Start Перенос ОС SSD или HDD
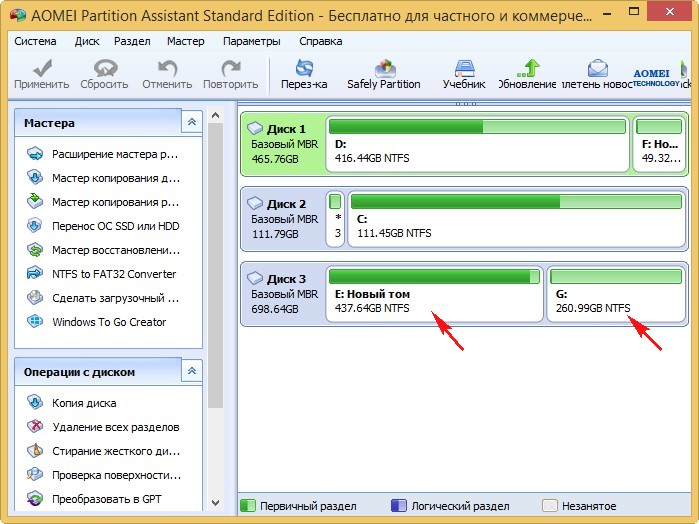The width and height of the screenshot is (699, 524). [x=103, y=226]
